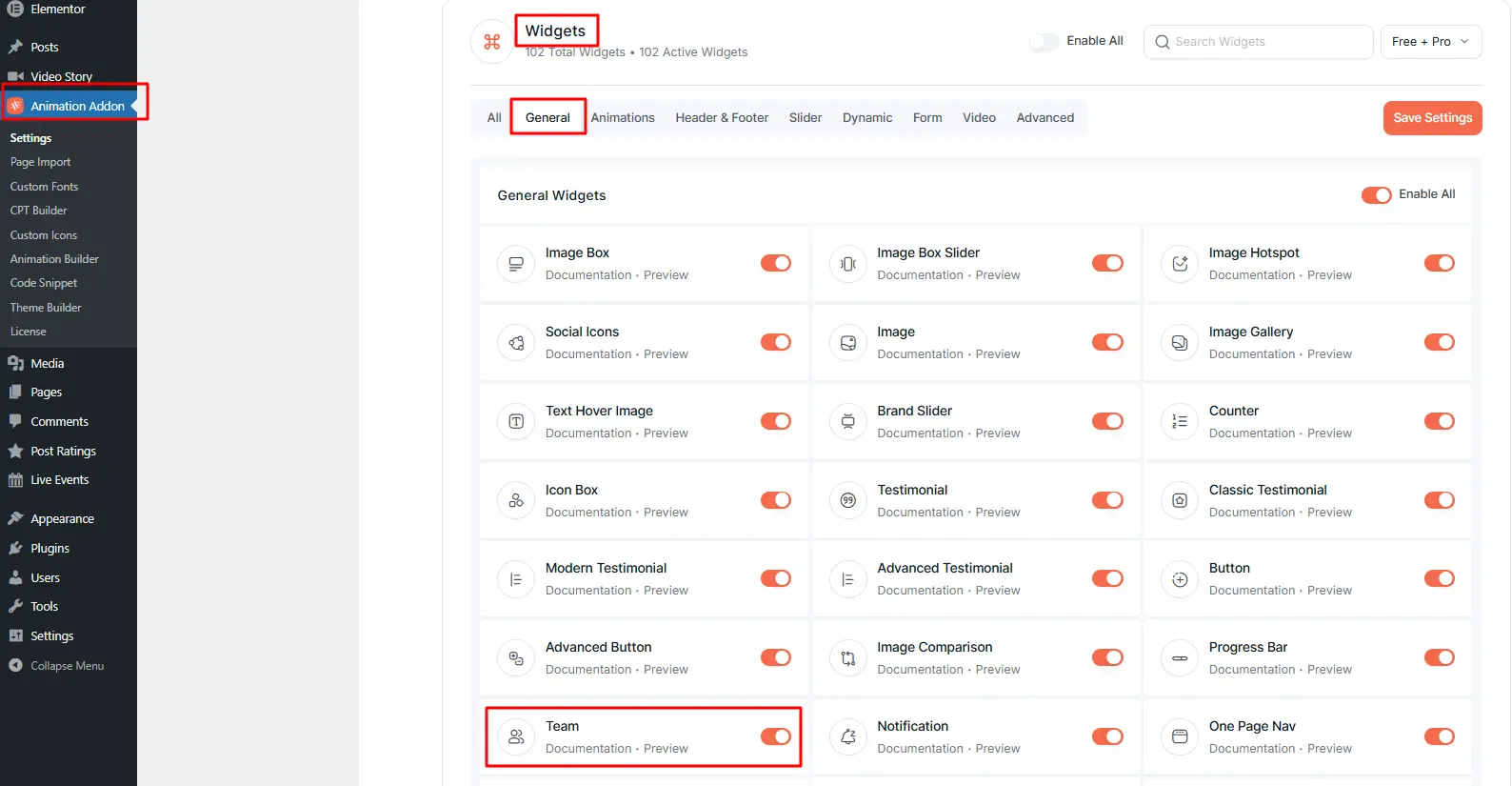Click the One Page Nav widget icon
Image resolution: width=1512 pixels, height=786 pixels.
[x=1180, y=736]
